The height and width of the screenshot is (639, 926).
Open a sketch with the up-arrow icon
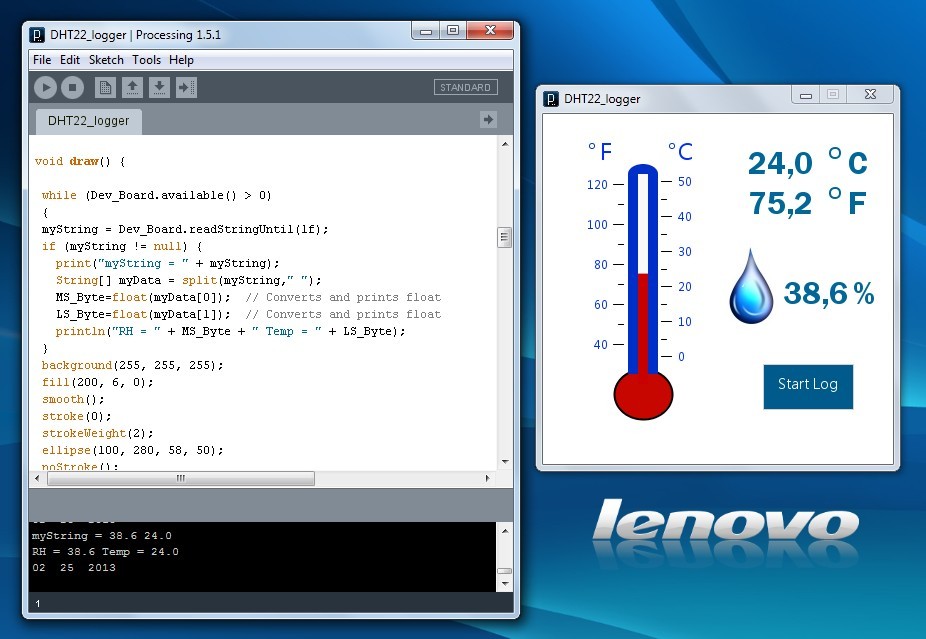(x=132, y=87)
